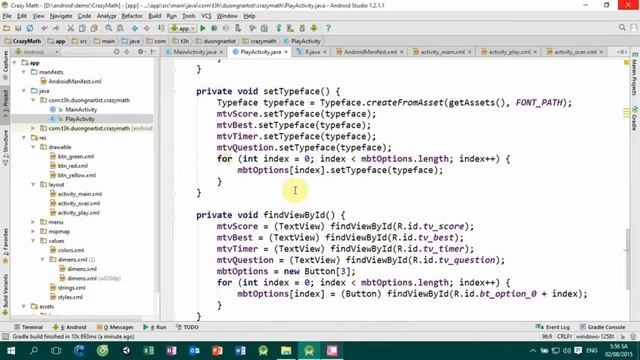Click the Open folder toolbar icon

point(7,28)
